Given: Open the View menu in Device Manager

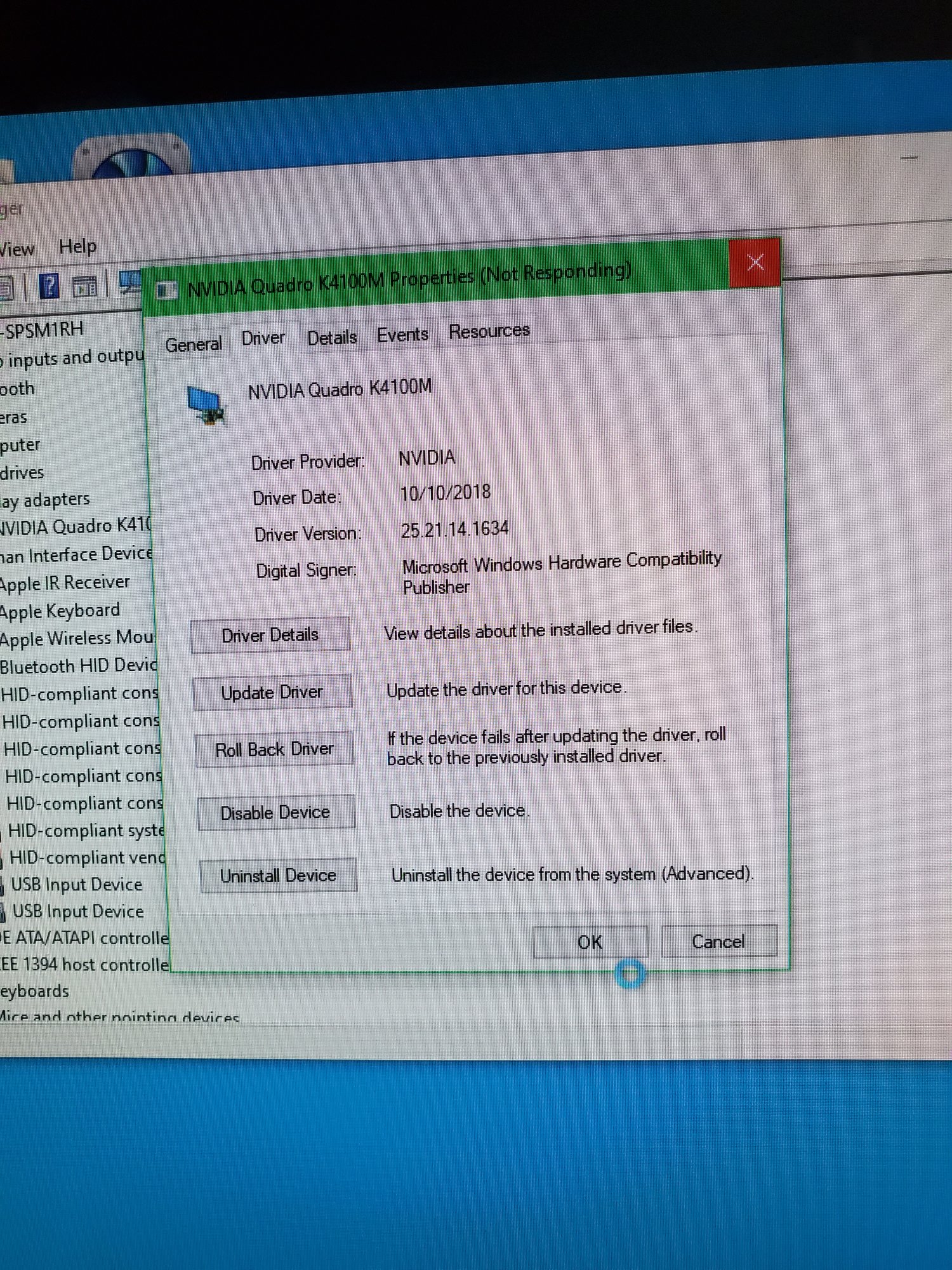Looking at the screenshot, I should [x=17, y=250].
